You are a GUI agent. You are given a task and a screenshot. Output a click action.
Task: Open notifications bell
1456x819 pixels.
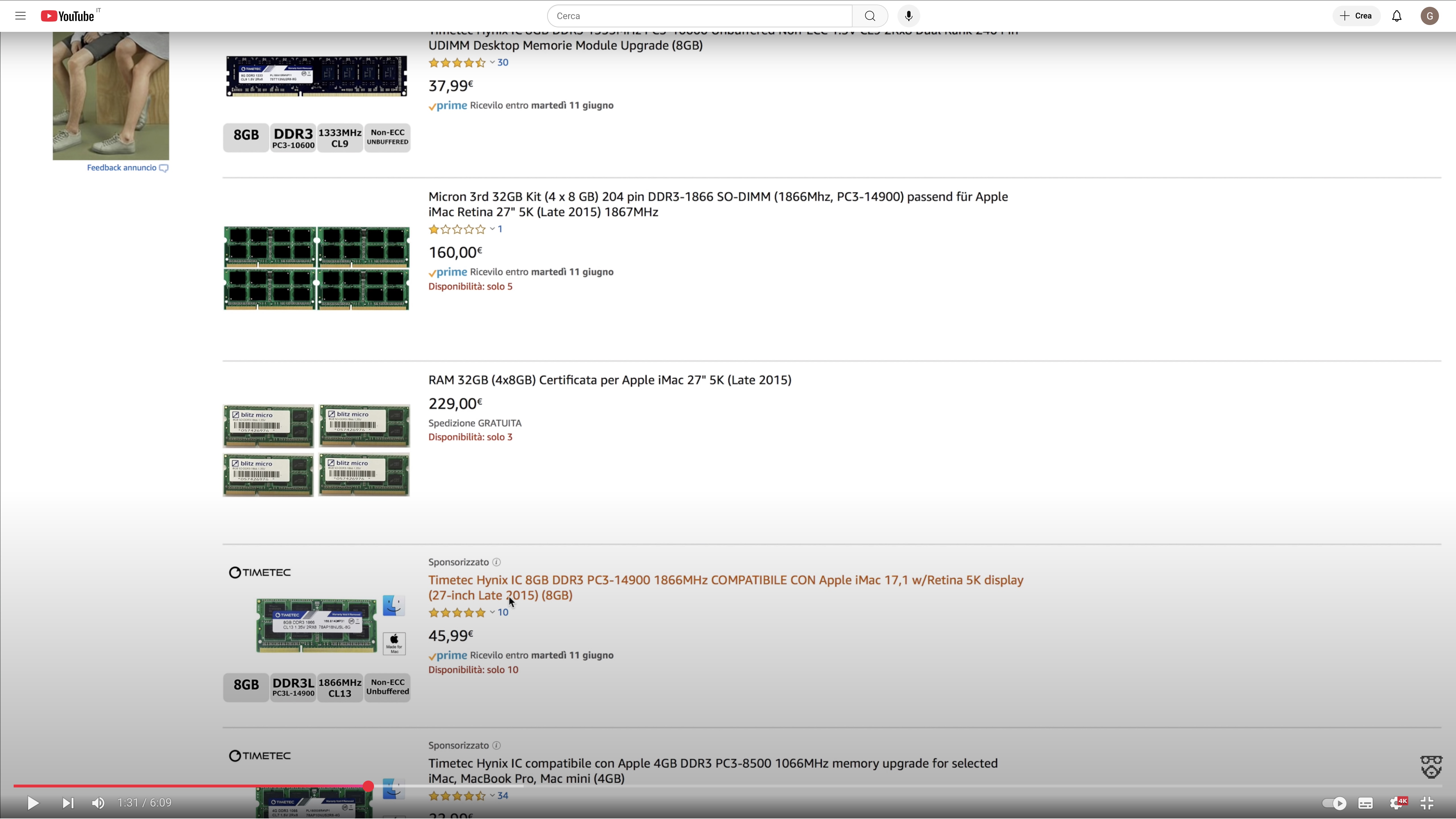[x=1397, y=16]
